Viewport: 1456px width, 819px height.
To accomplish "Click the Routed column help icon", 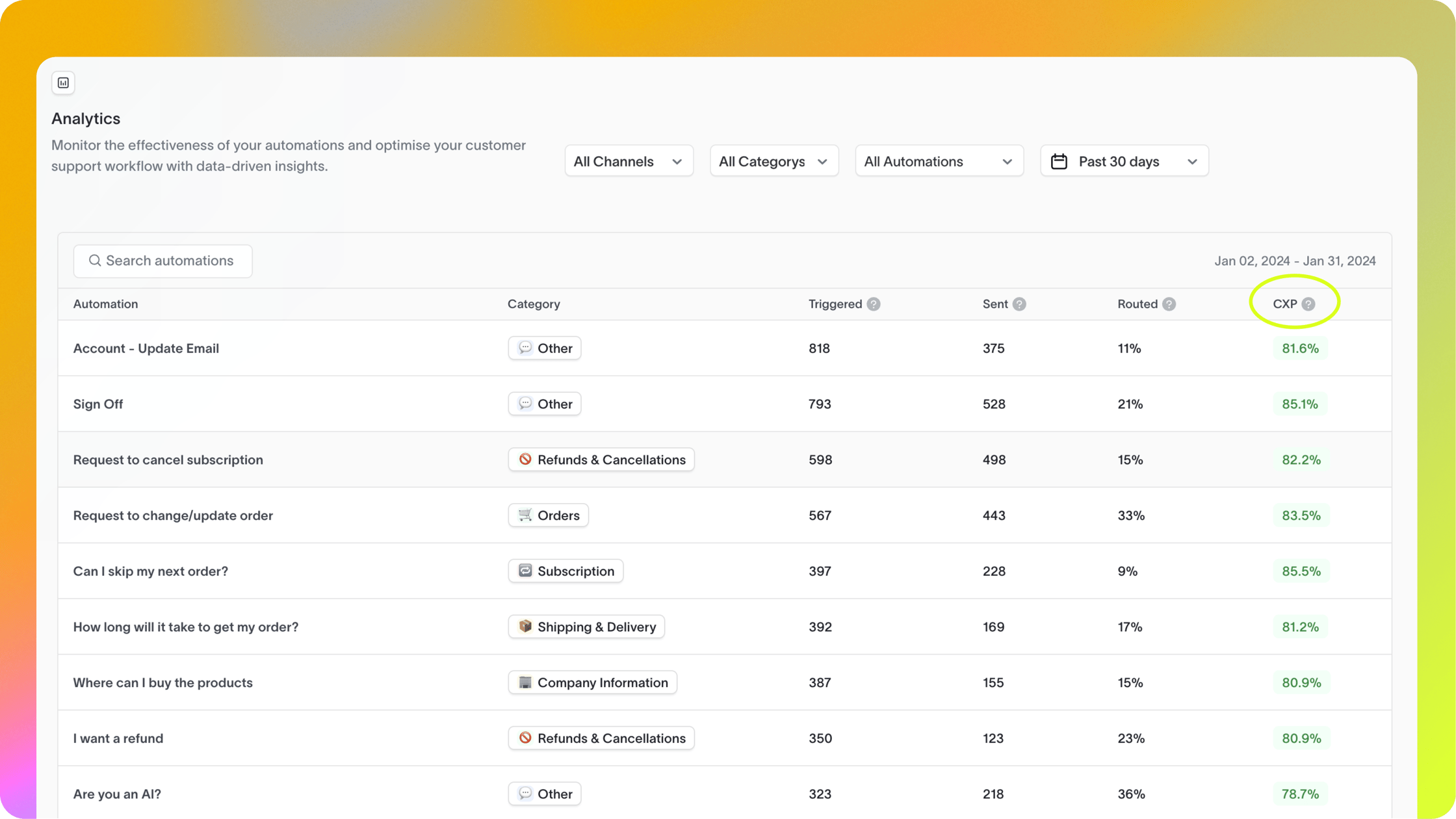I will coord(1169,304).
